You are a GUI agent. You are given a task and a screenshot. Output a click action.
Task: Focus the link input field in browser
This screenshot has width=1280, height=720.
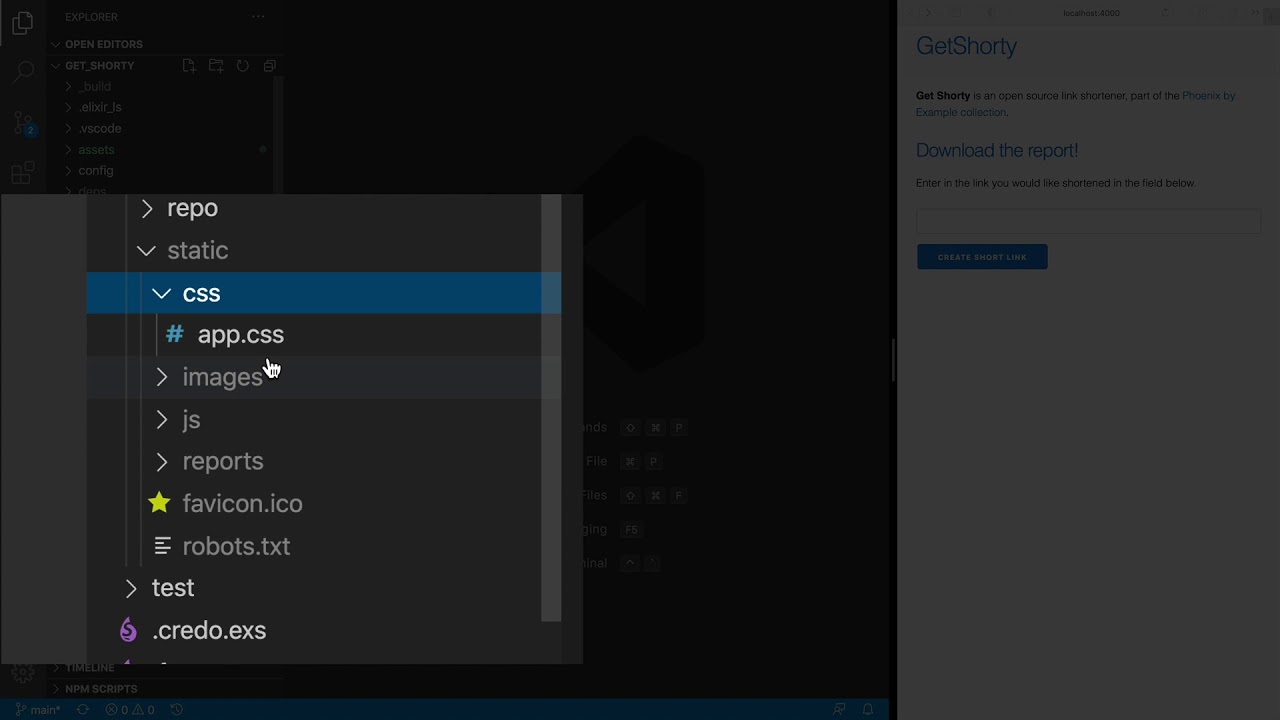tap(1089, 221)
